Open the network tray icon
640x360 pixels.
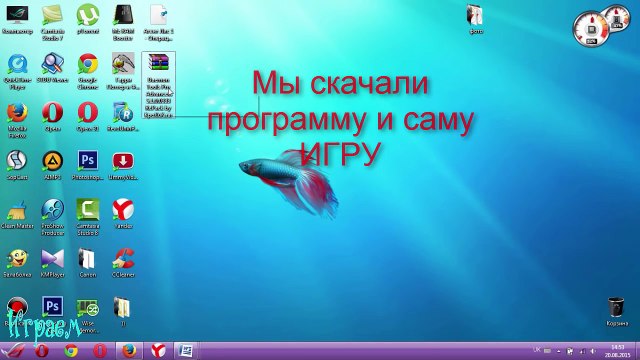point(582,351)
